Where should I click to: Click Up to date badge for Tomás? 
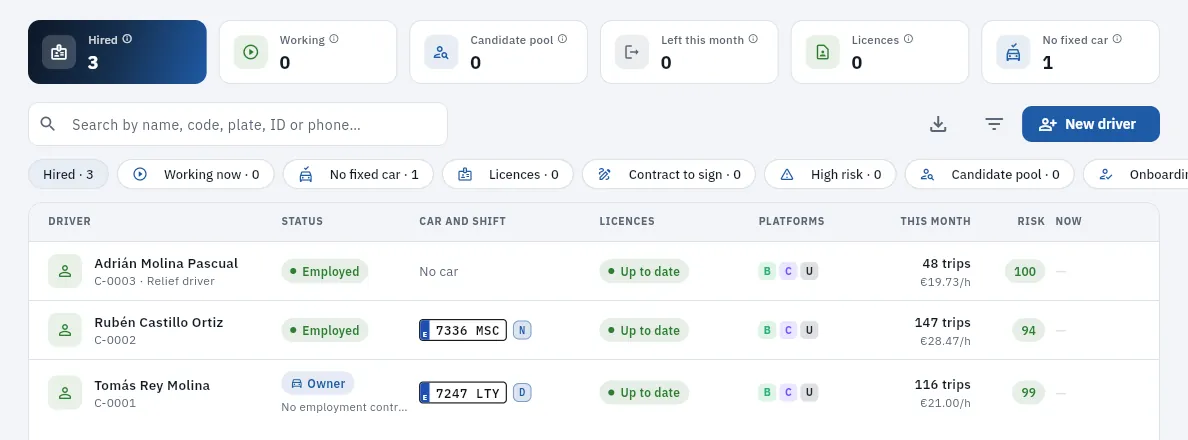point(644,393)
